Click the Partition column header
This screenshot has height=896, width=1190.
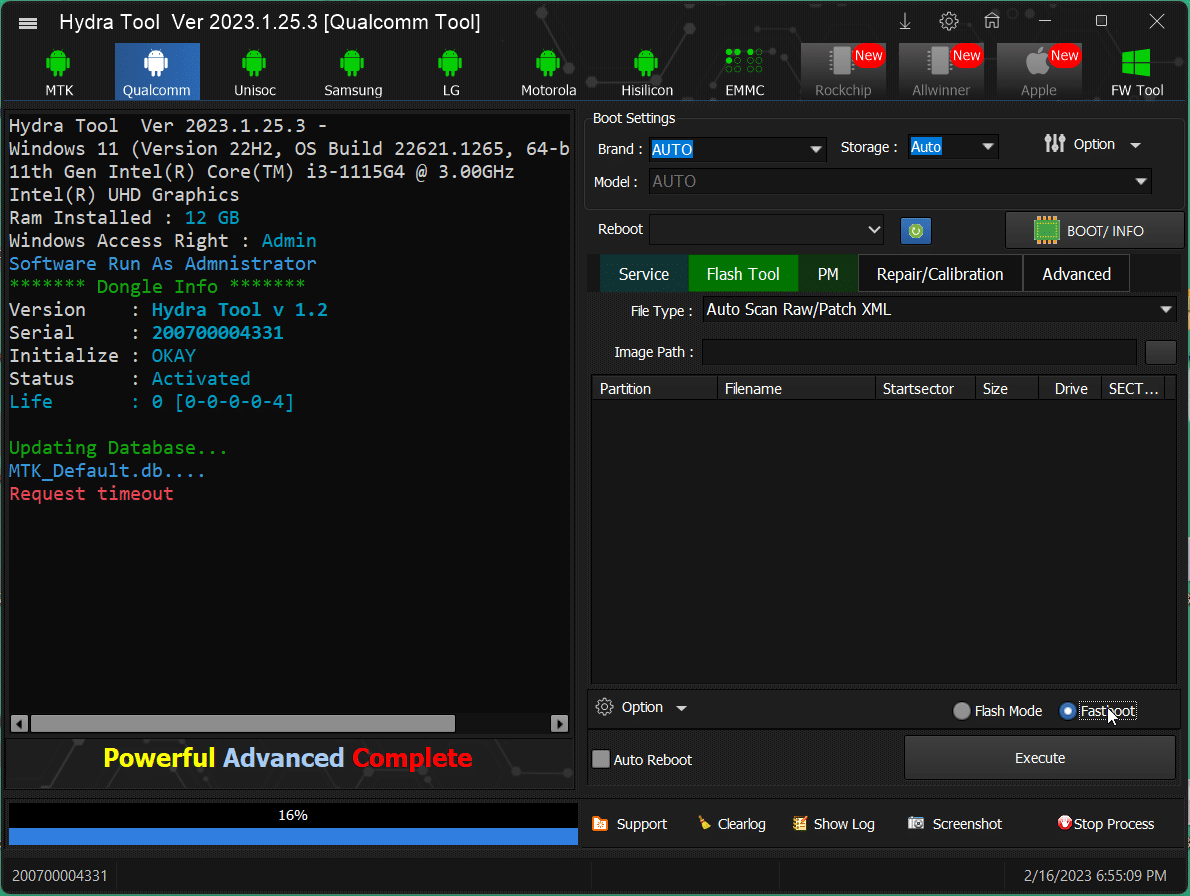(x=654, y=388)
